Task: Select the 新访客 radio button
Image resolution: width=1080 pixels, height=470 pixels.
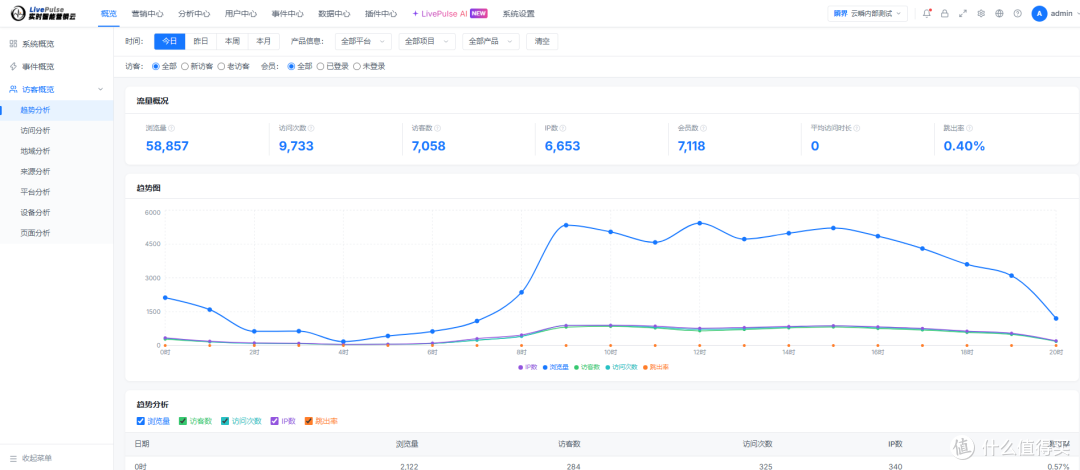Action: (x=185, y=66)
